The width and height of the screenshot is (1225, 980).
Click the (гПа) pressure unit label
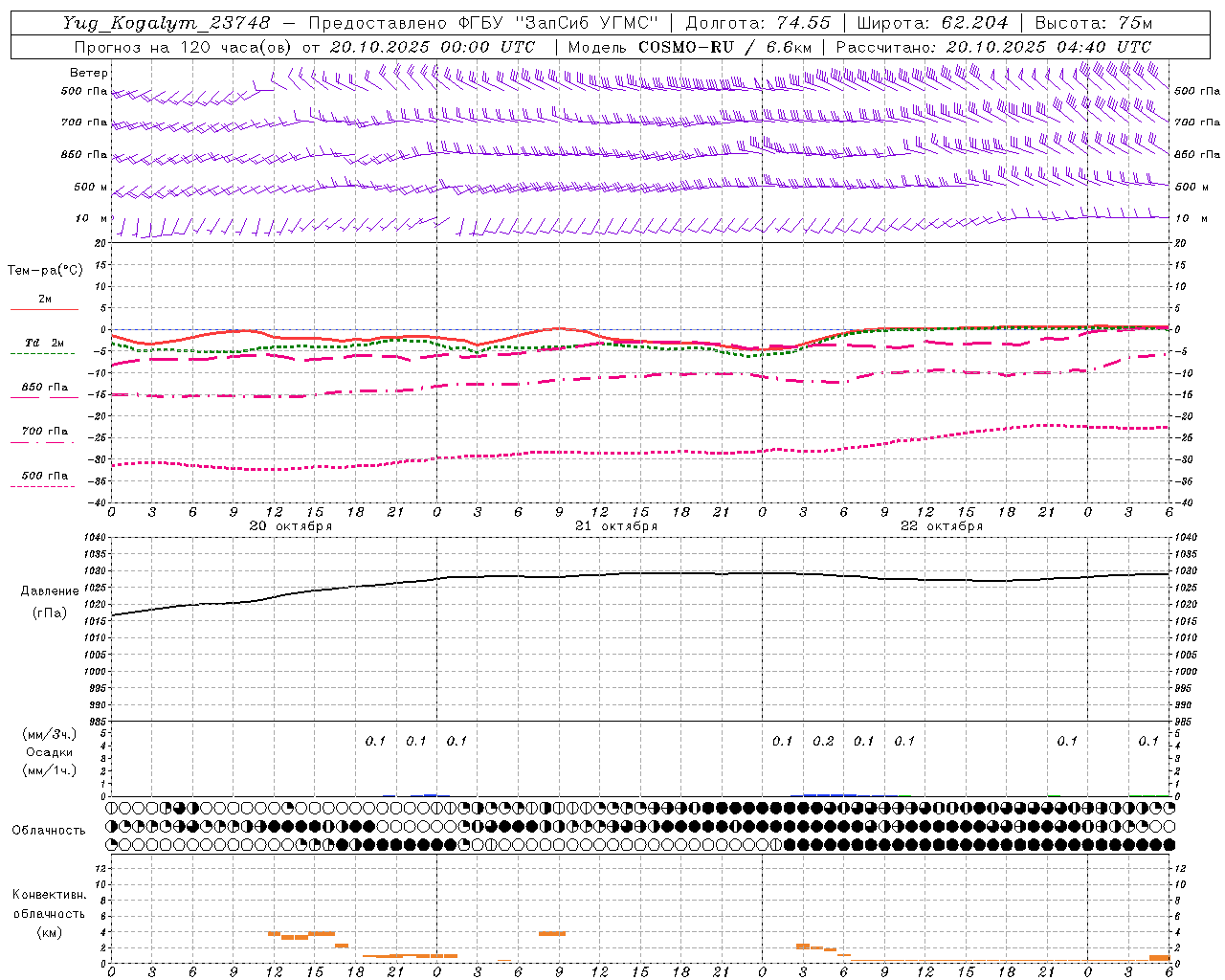point(50,613)
